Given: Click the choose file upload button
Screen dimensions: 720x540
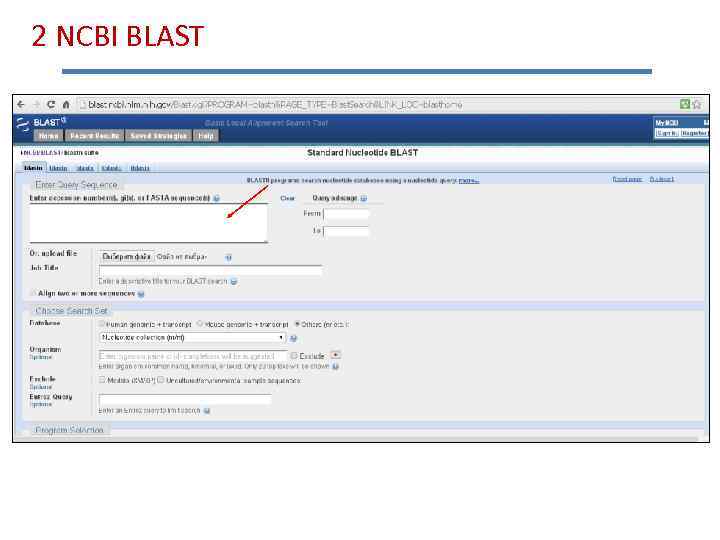Looking at the screenshot, I should click(x=126, y=257).
